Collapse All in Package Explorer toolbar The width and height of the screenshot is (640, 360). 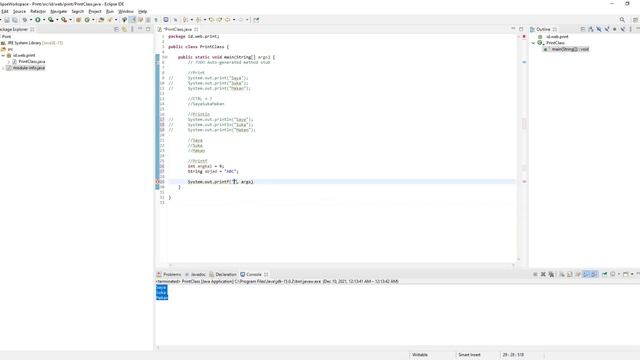click(x=116, y=29)
